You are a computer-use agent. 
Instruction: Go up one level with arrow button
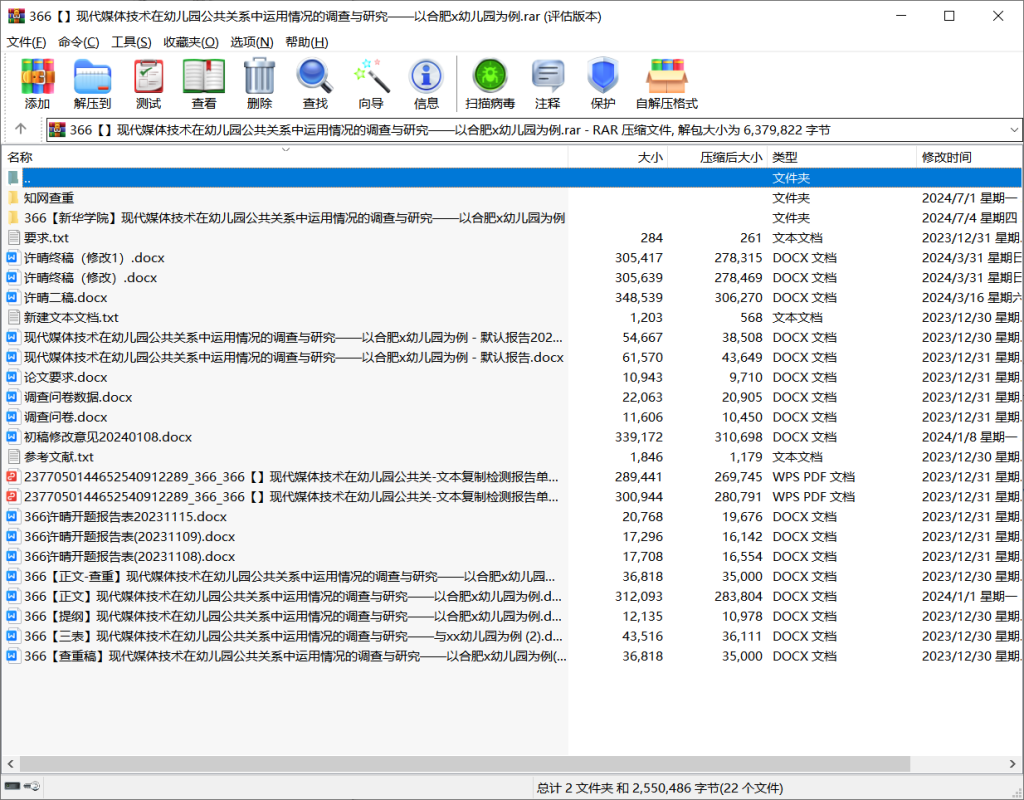tap(21, 130)
